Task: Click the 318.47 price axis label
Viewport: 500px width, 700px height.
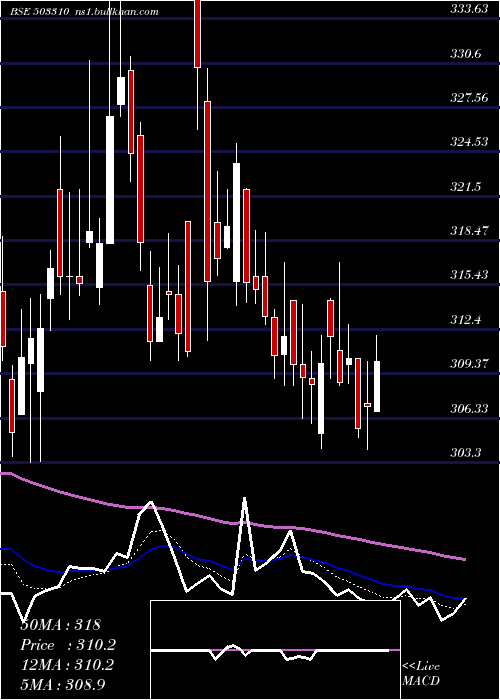Action: pos(469,231)
